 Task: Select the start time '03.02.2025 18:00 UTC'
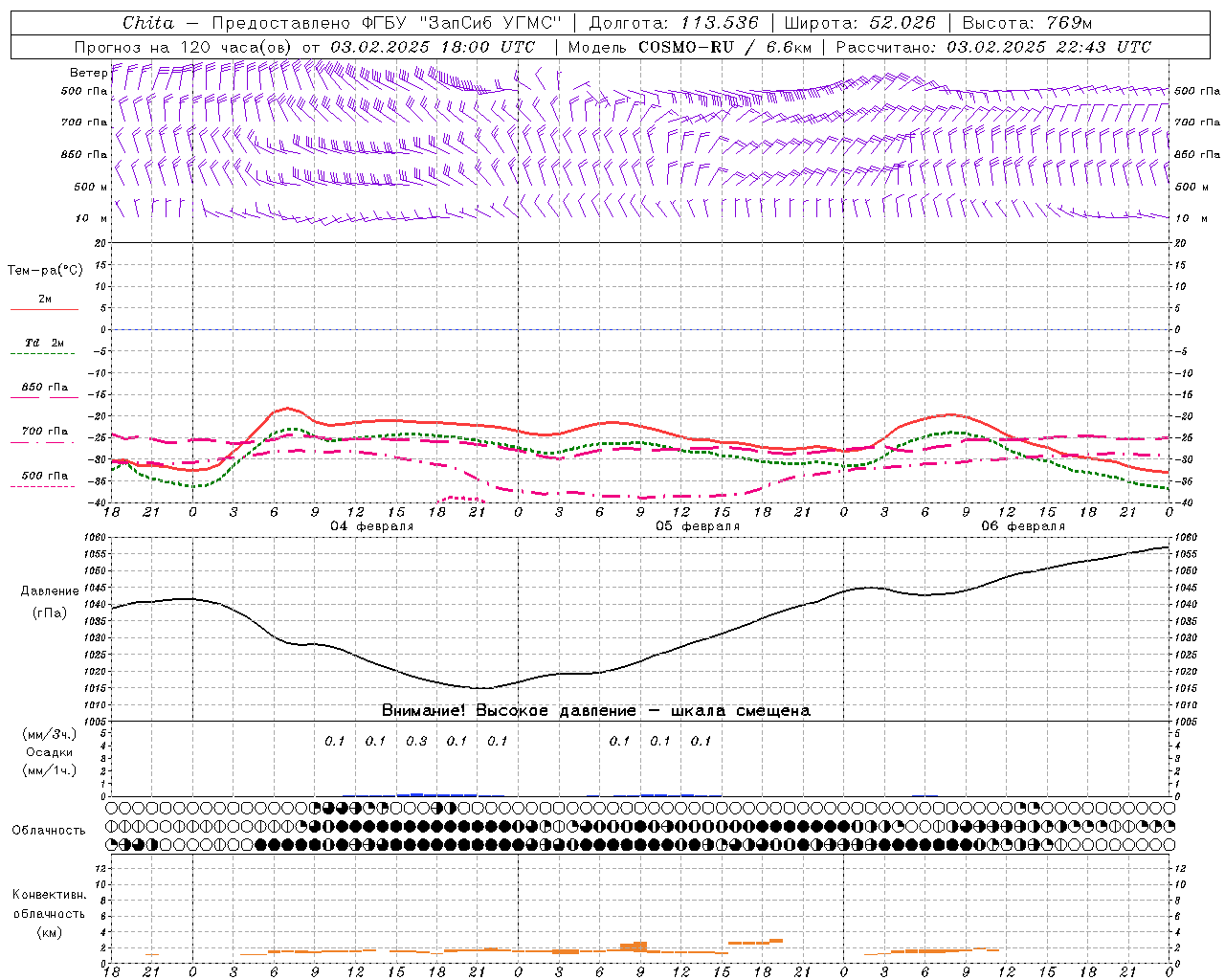pos(433,47)
